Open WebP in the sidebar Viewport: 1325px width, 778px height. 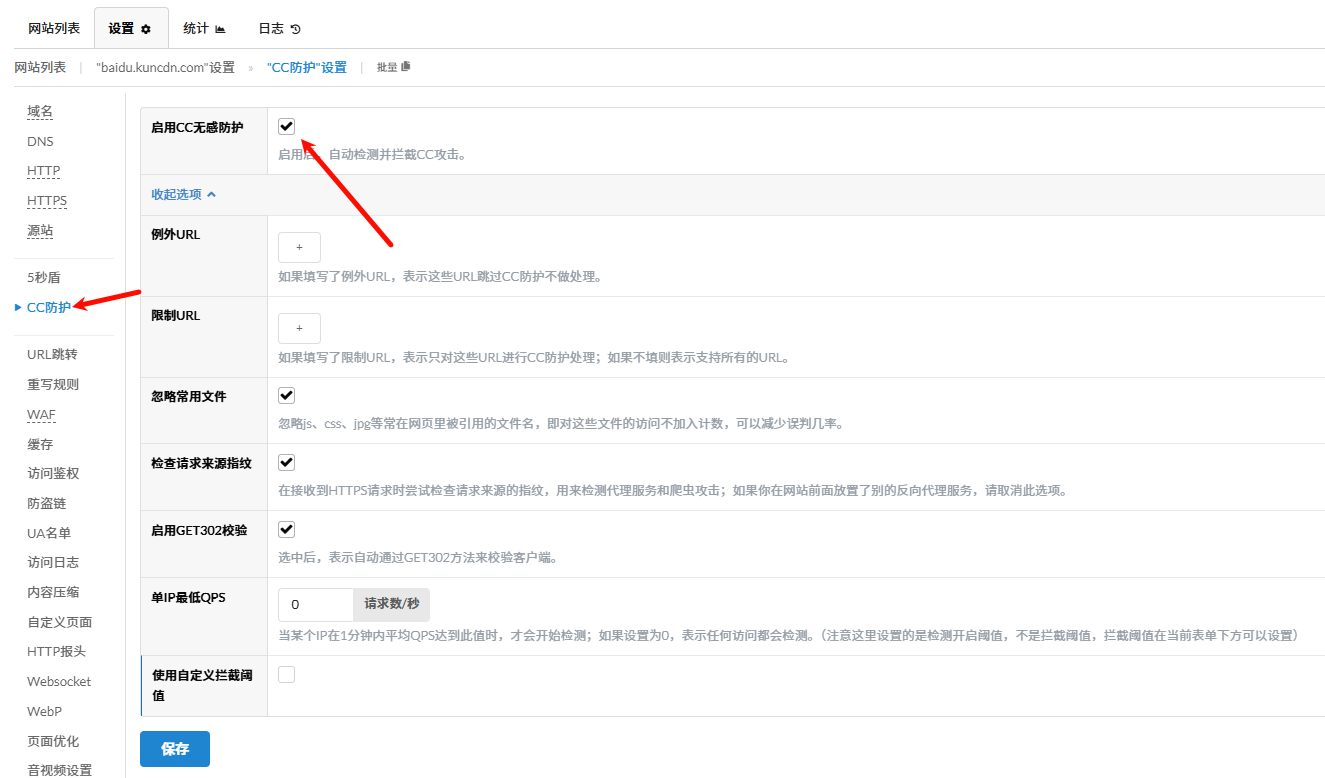pyautogui.click(x=44, y=711)
